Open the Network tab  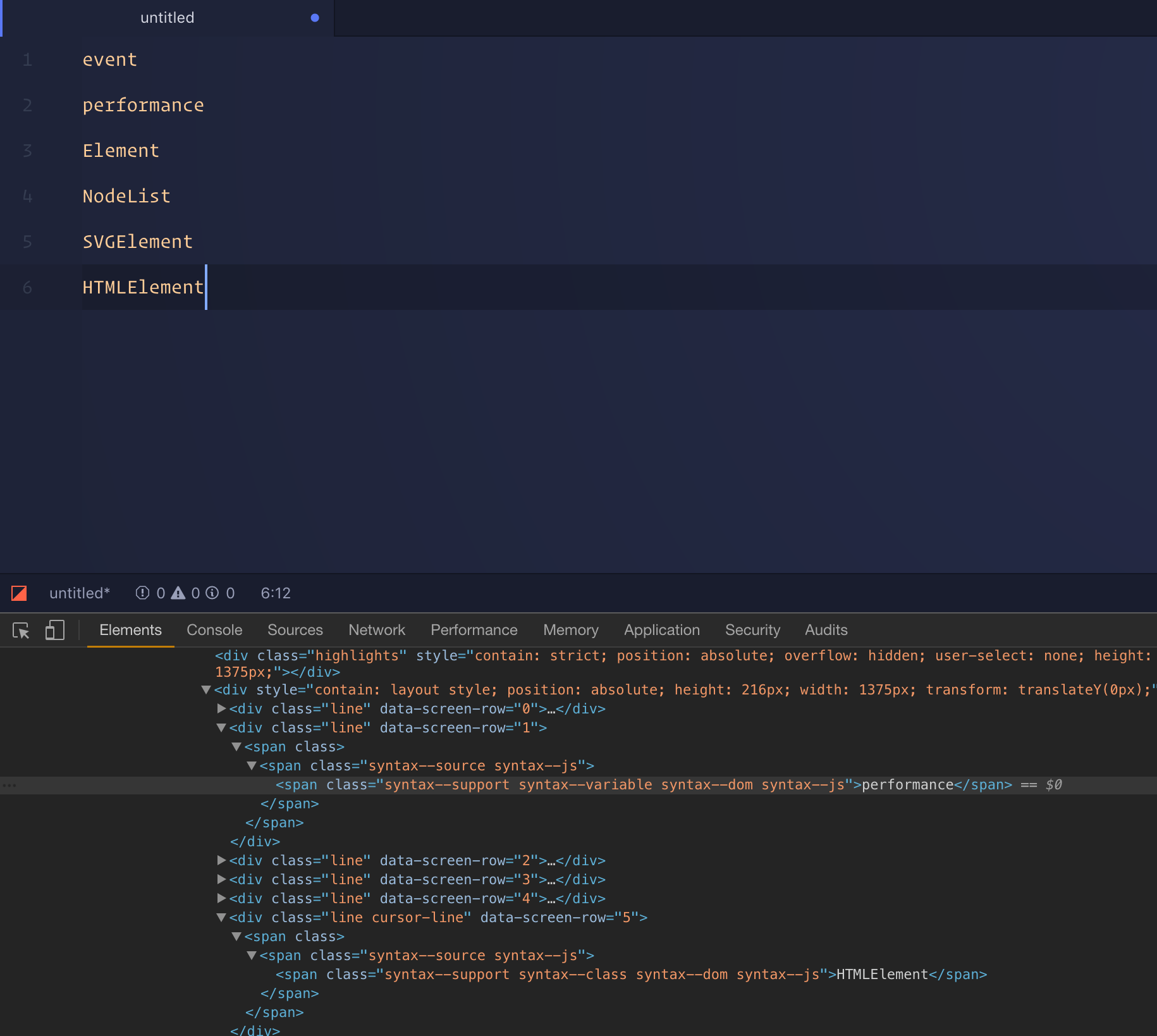[x=377, y=630]
